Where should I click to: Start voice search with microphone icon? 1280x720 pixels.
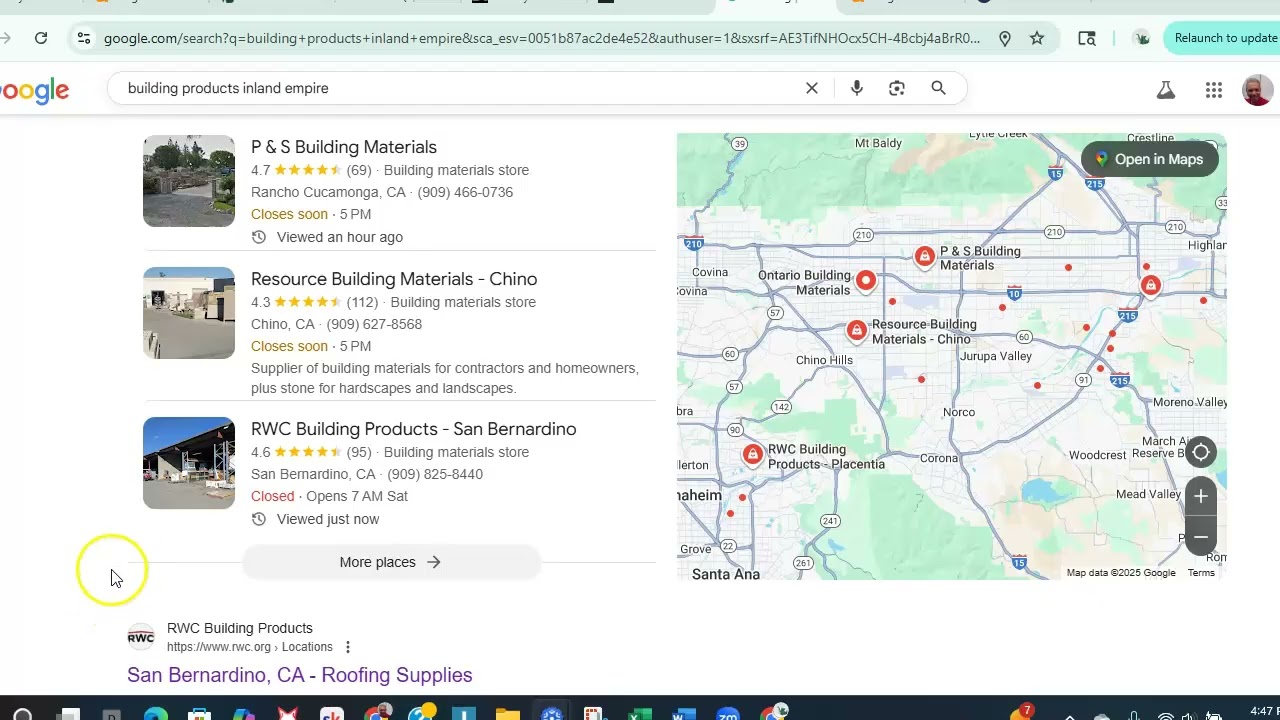coord(857,88)
